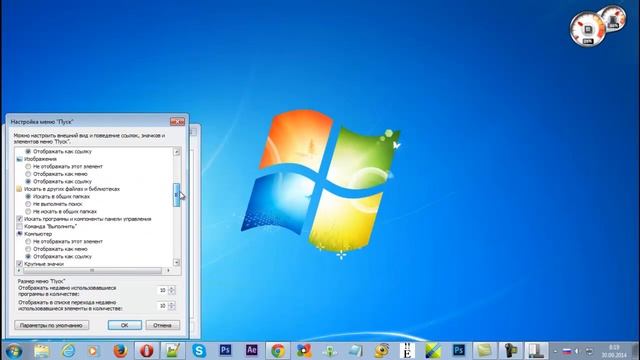The image size is (640, 360).
Task: Click the horizontal scrollbar left arrow
Action: [19, 271]
